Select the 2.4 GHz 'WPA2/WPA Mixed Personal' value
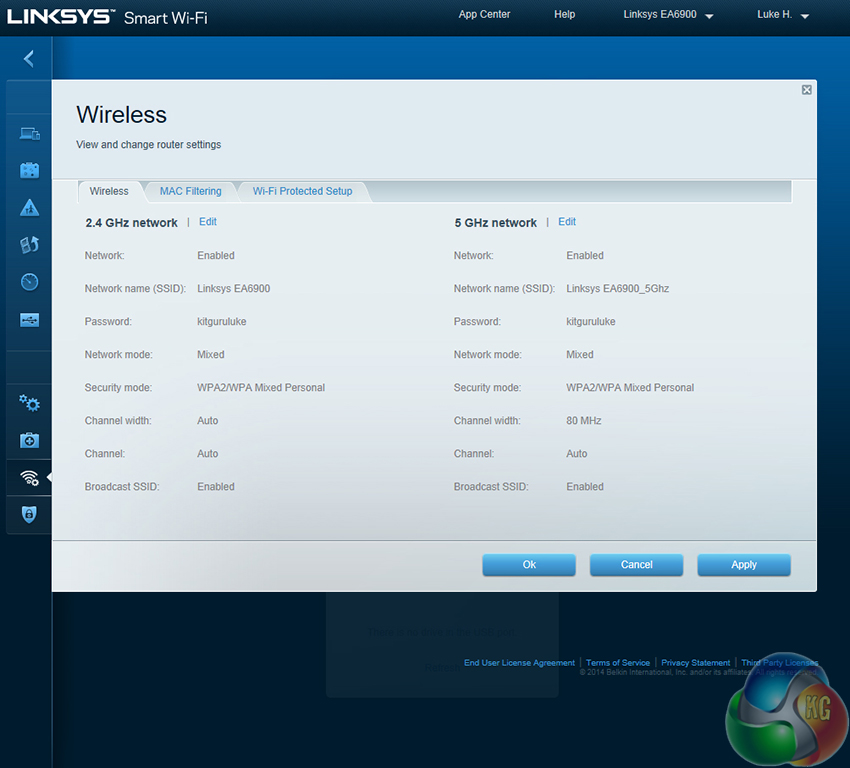Viewport: 850px width, 768px height. (261, 388)
